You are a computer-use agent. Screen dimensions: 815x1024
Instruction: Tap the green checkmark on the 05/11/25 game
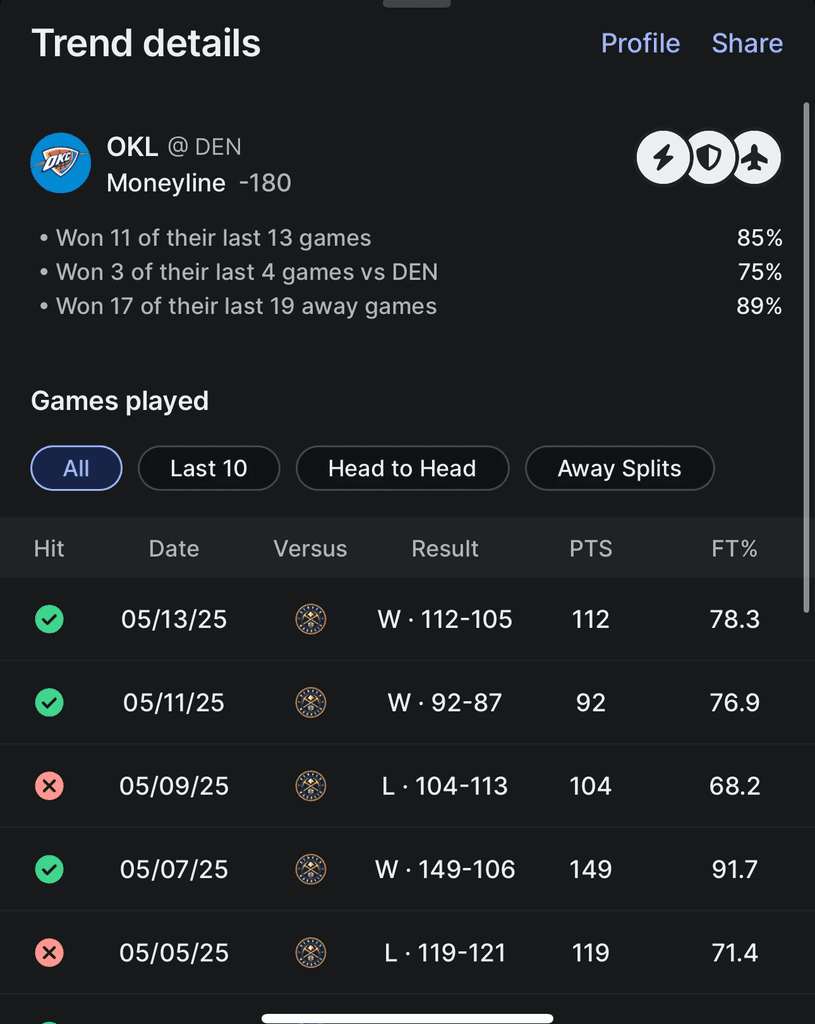pos(49,702)
